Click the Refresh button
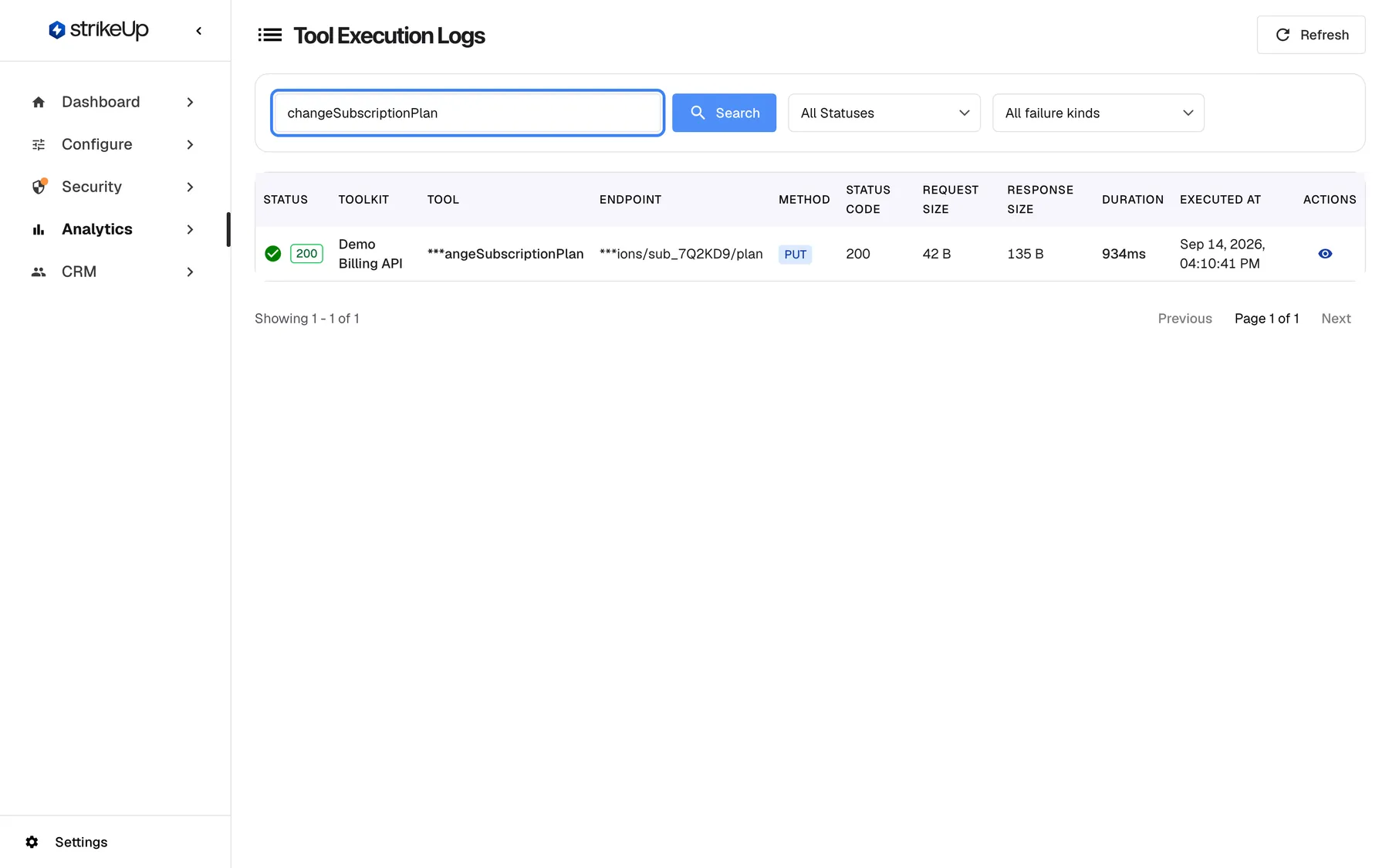The image size is (1389, 868). click(x=1310, y=35)
